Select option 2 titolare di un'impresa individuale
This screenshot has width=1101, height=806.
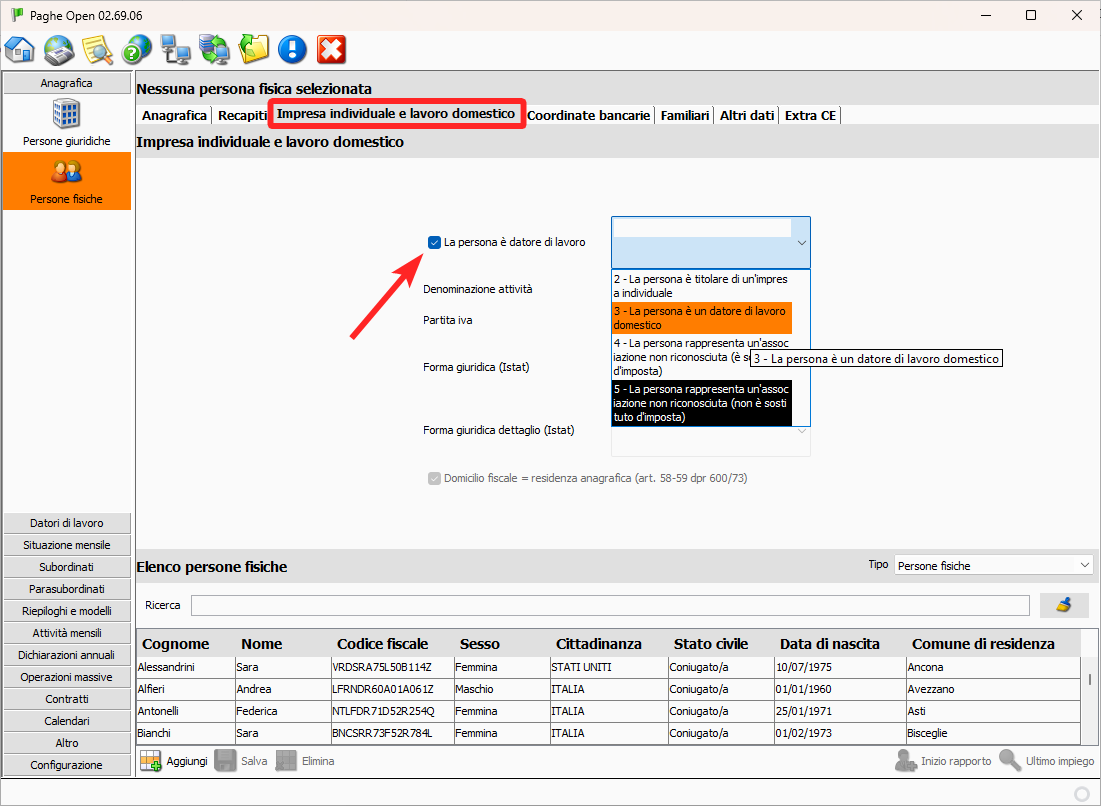701,286
